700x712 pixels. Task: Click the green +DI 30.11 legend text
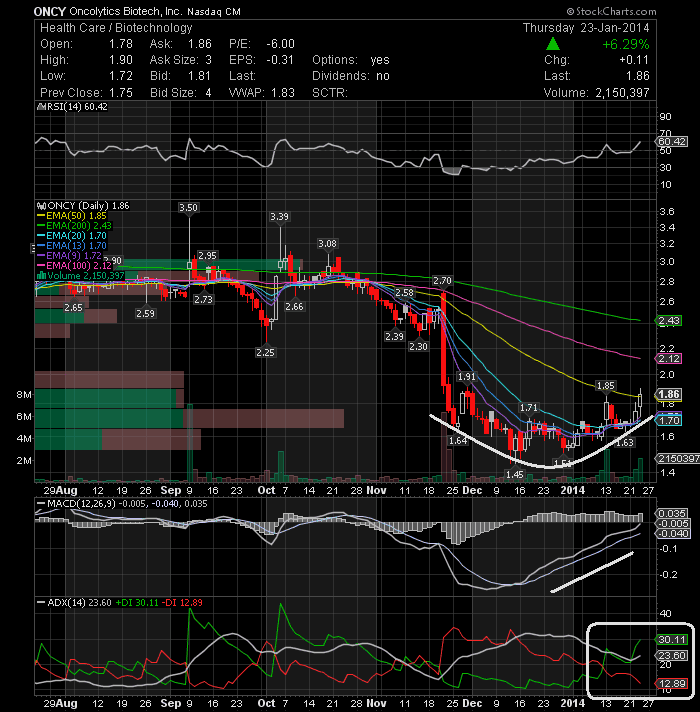tap(137, 603)
